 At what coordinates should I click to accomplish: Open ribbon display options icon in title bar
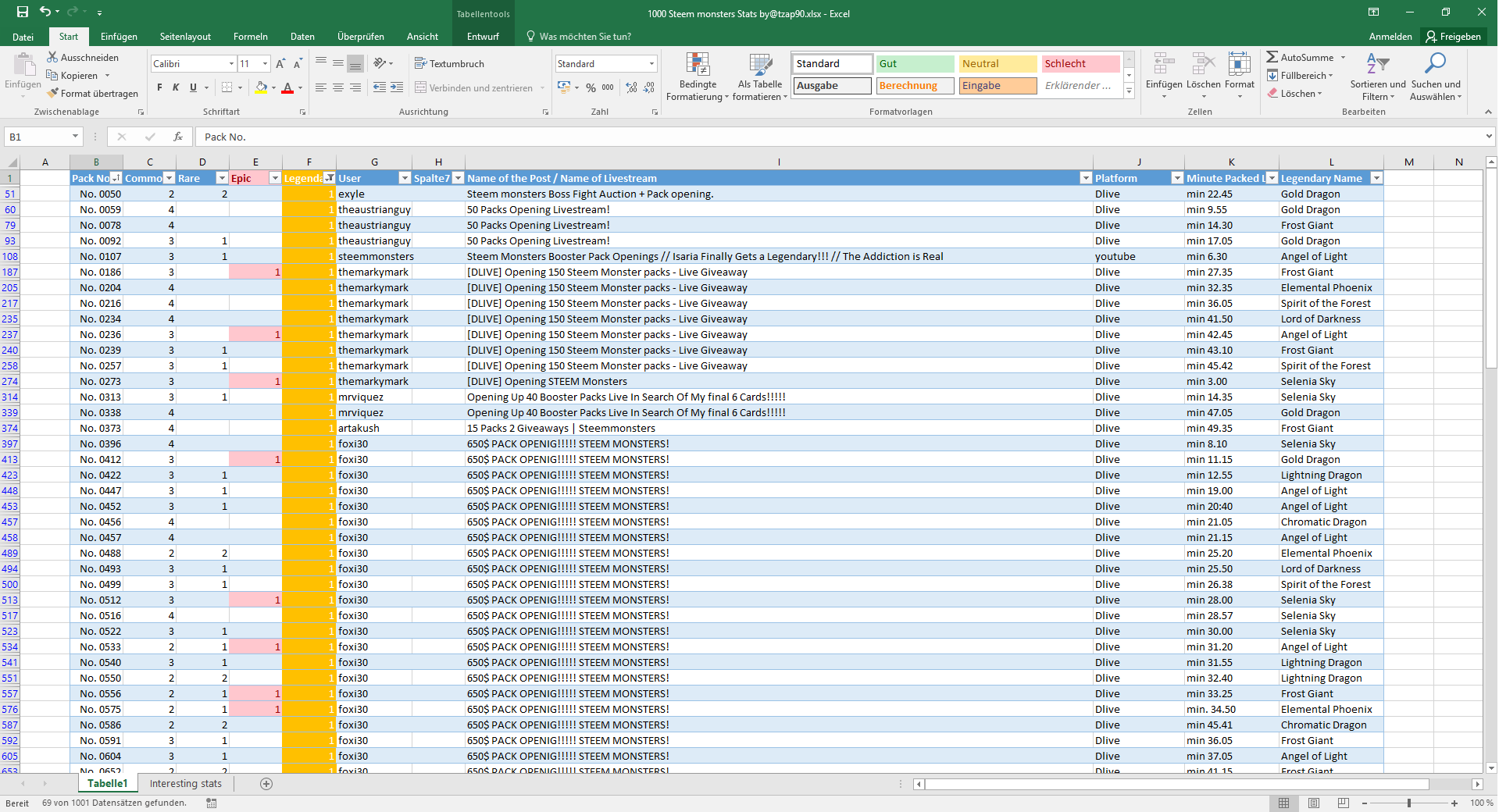pyautogui.click(x=1373, y=12)
